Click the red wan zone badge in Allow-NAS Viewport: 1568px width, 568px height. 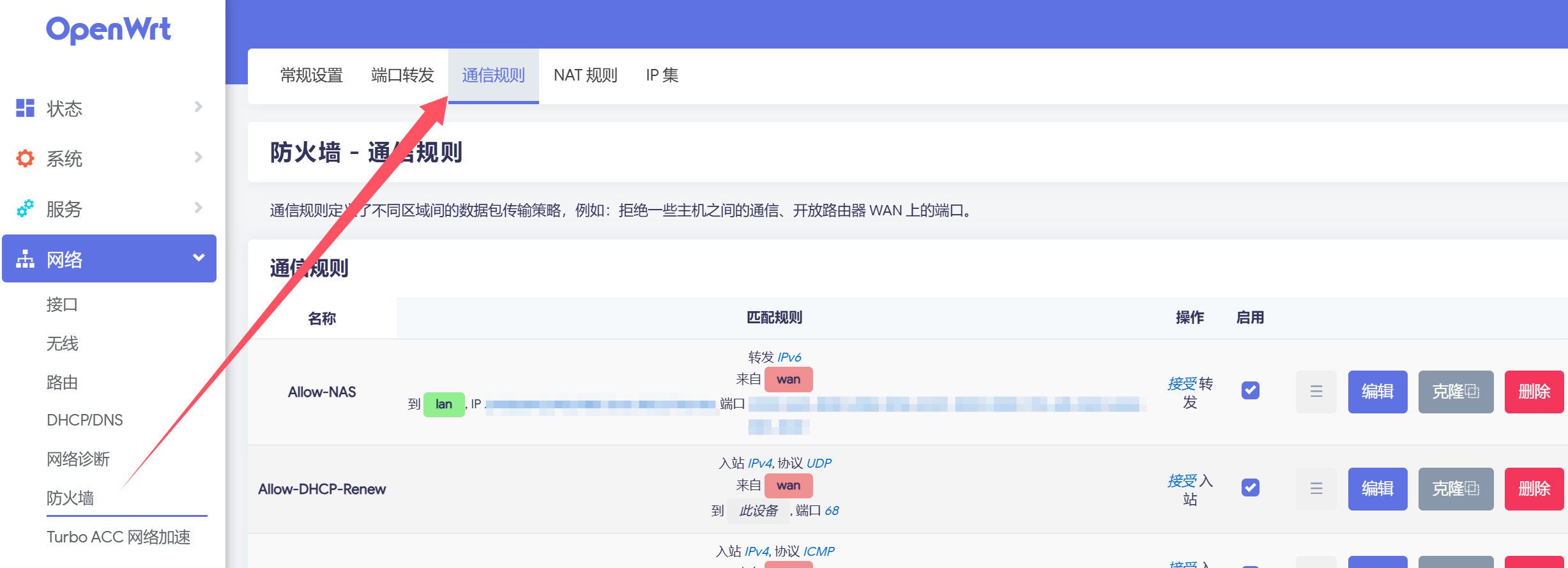point(788,380)
